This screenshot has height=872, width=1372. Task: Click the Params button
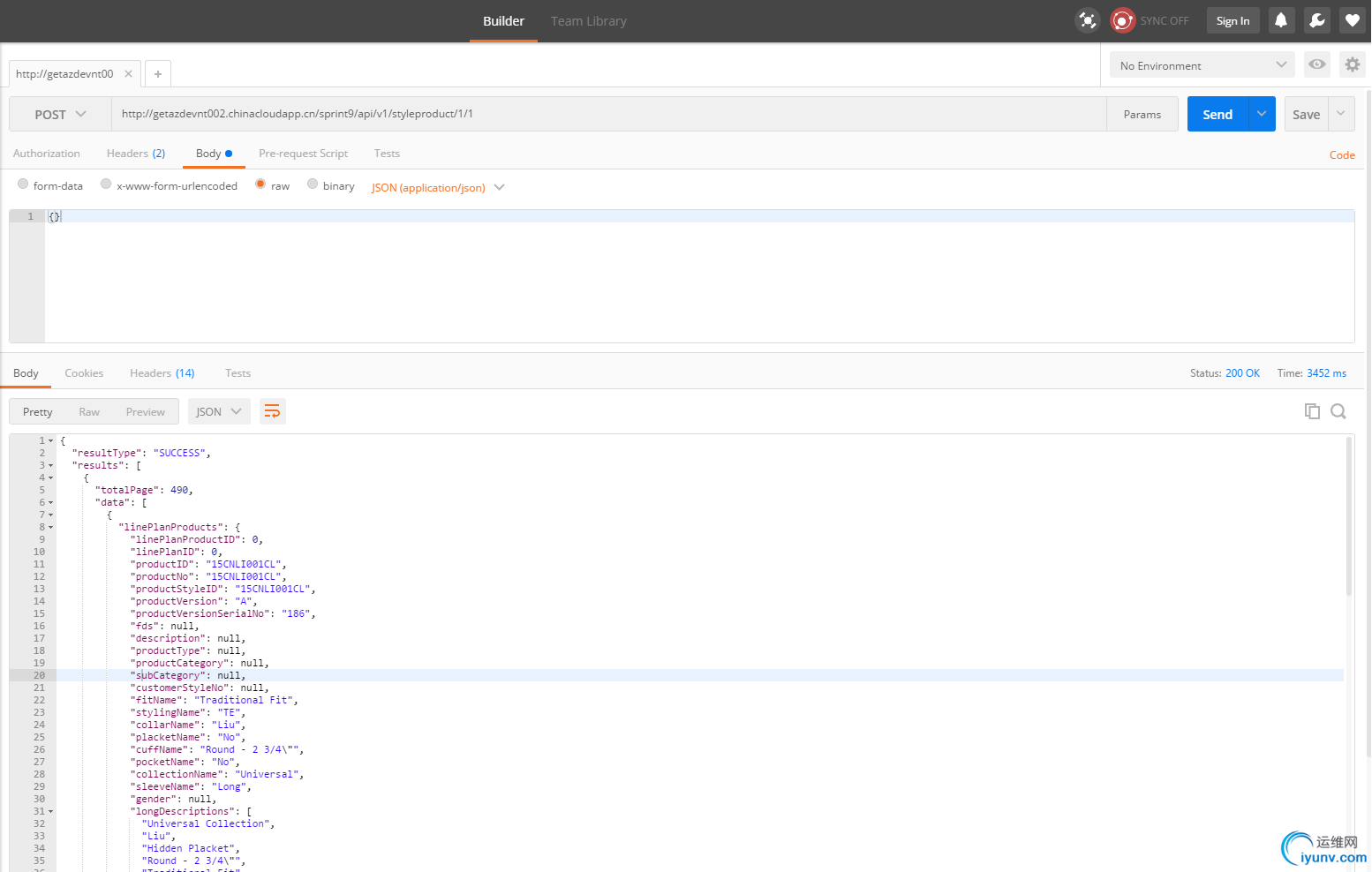click(x=1142, y=114)
